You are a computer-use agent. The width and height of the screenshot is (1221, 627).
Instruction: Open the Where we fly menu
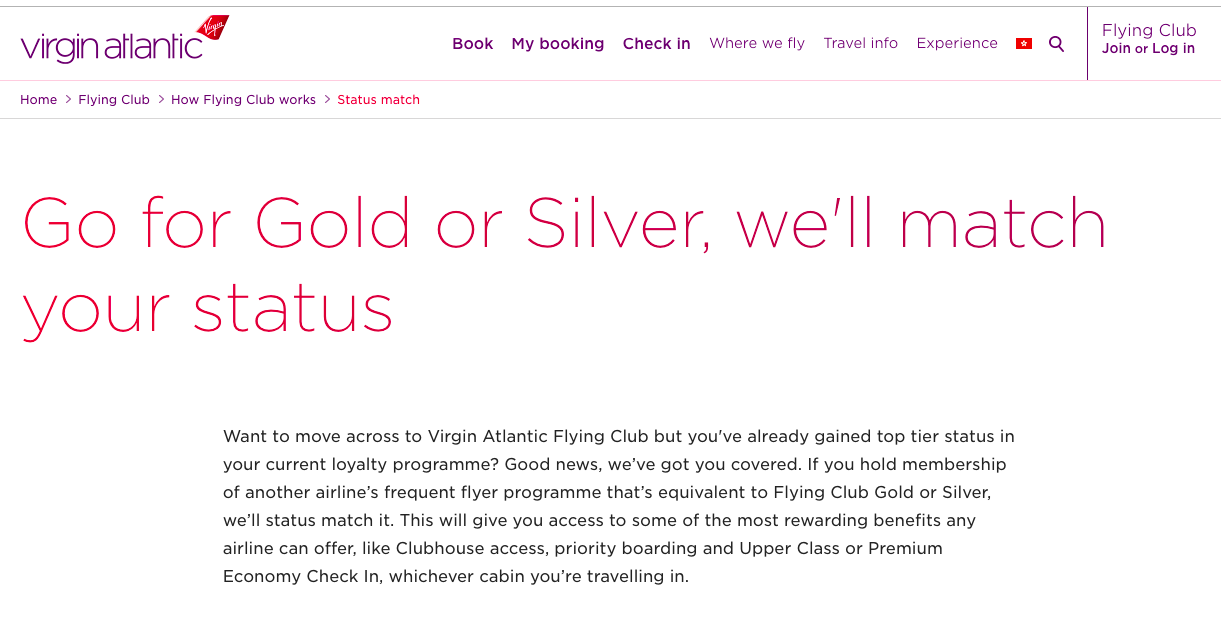click(x=757, y=43)
